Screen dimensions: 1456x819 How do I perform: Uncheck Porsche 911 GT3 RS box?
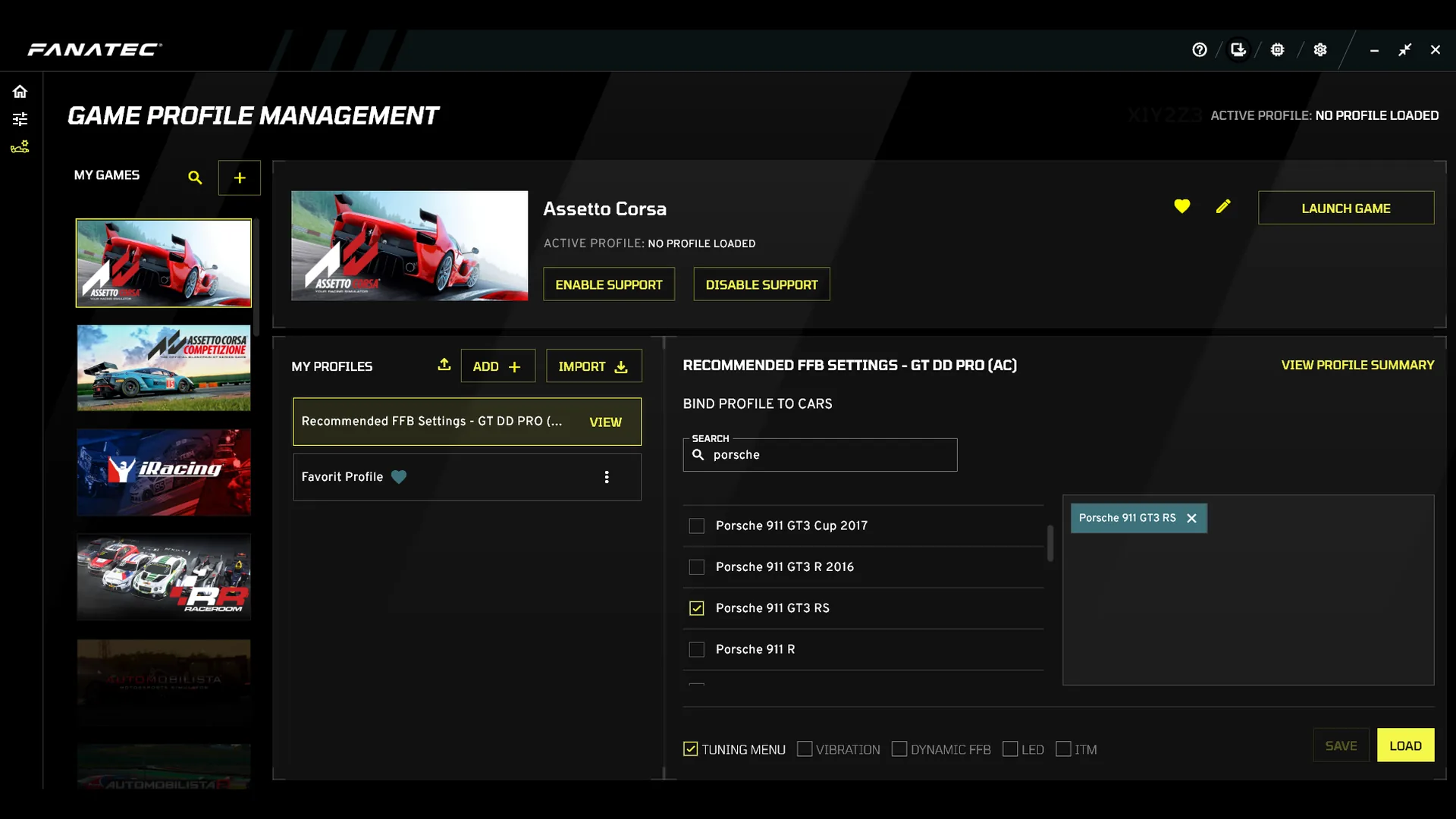pos(696,608)
